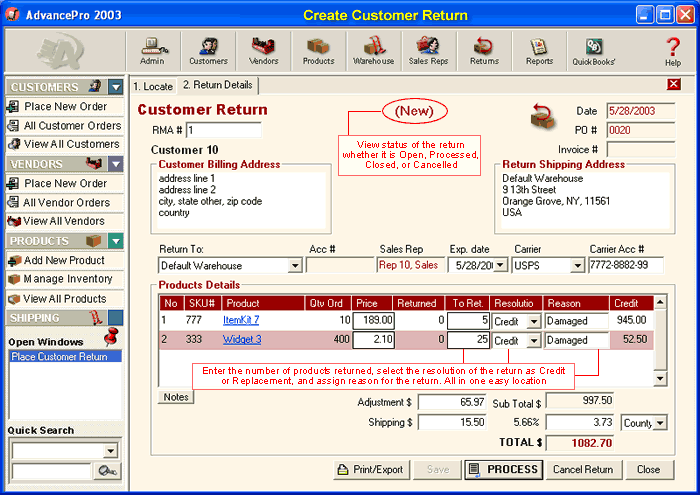Screen dimensions: 700x495
Task: Click the Sales Rep field Rep 10, Sales
Action: pyautogui.click(x=410, y=265)
